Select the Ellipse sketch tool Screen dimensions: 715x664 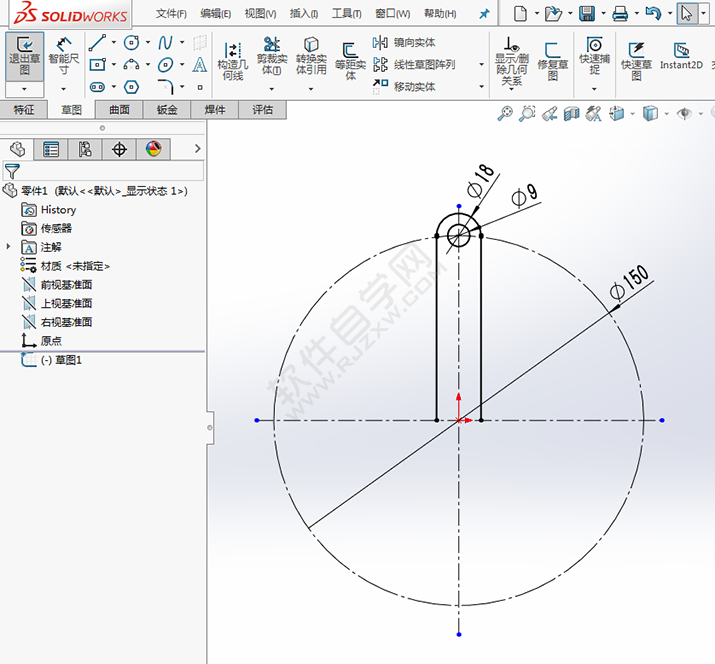click(165, 65)
